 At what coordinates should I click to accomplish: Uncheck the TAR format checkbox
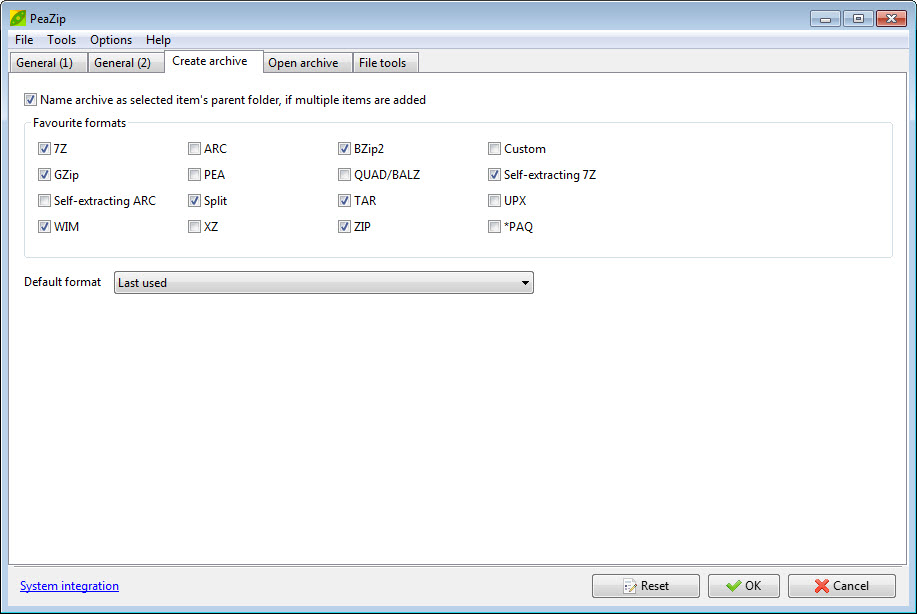pyautogui.click(x=344, y=201)
